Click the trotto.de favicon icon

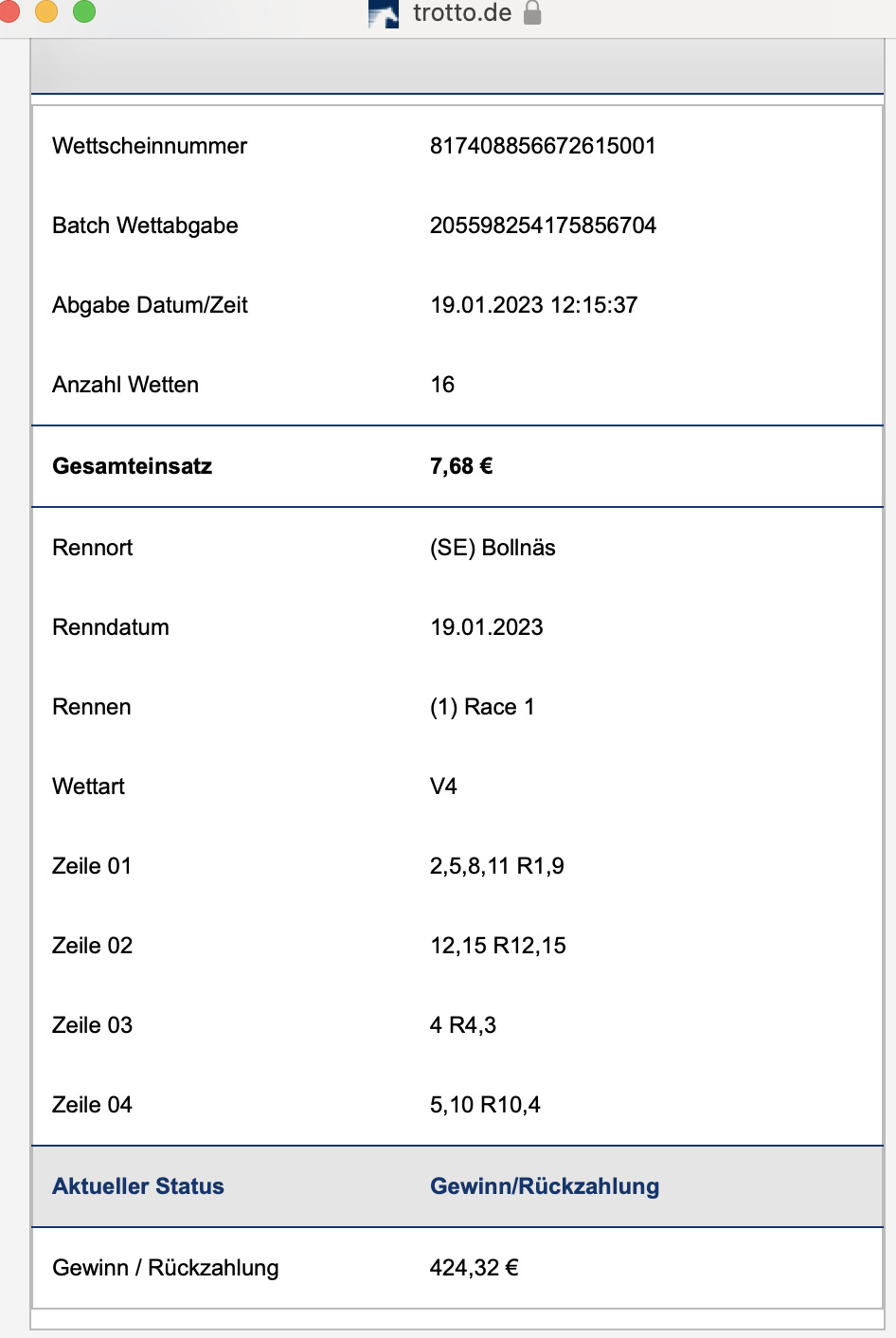(384, 15)
